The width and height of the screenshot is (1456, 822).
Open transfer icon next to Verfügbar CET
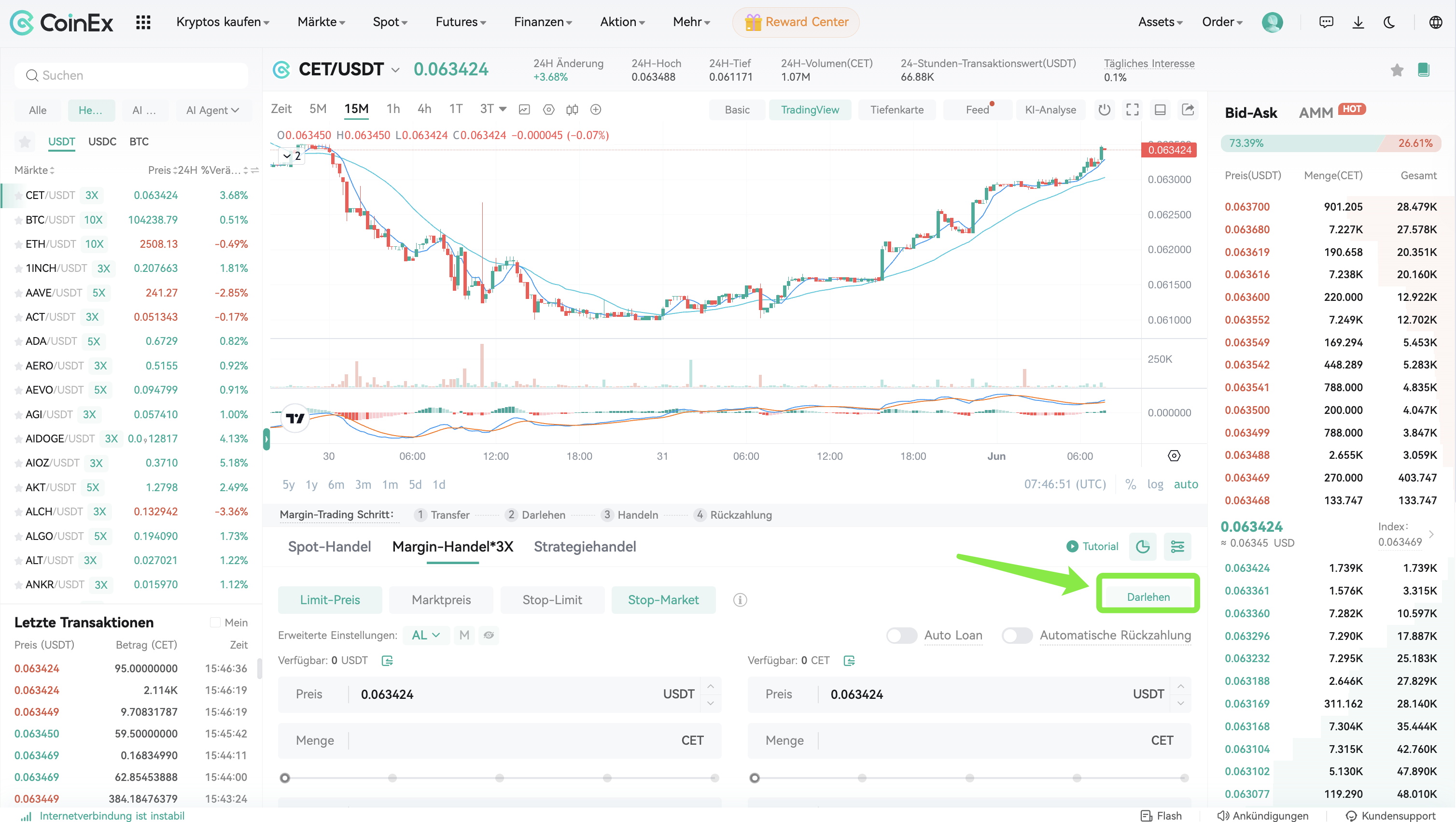click(x=849, y=660)
